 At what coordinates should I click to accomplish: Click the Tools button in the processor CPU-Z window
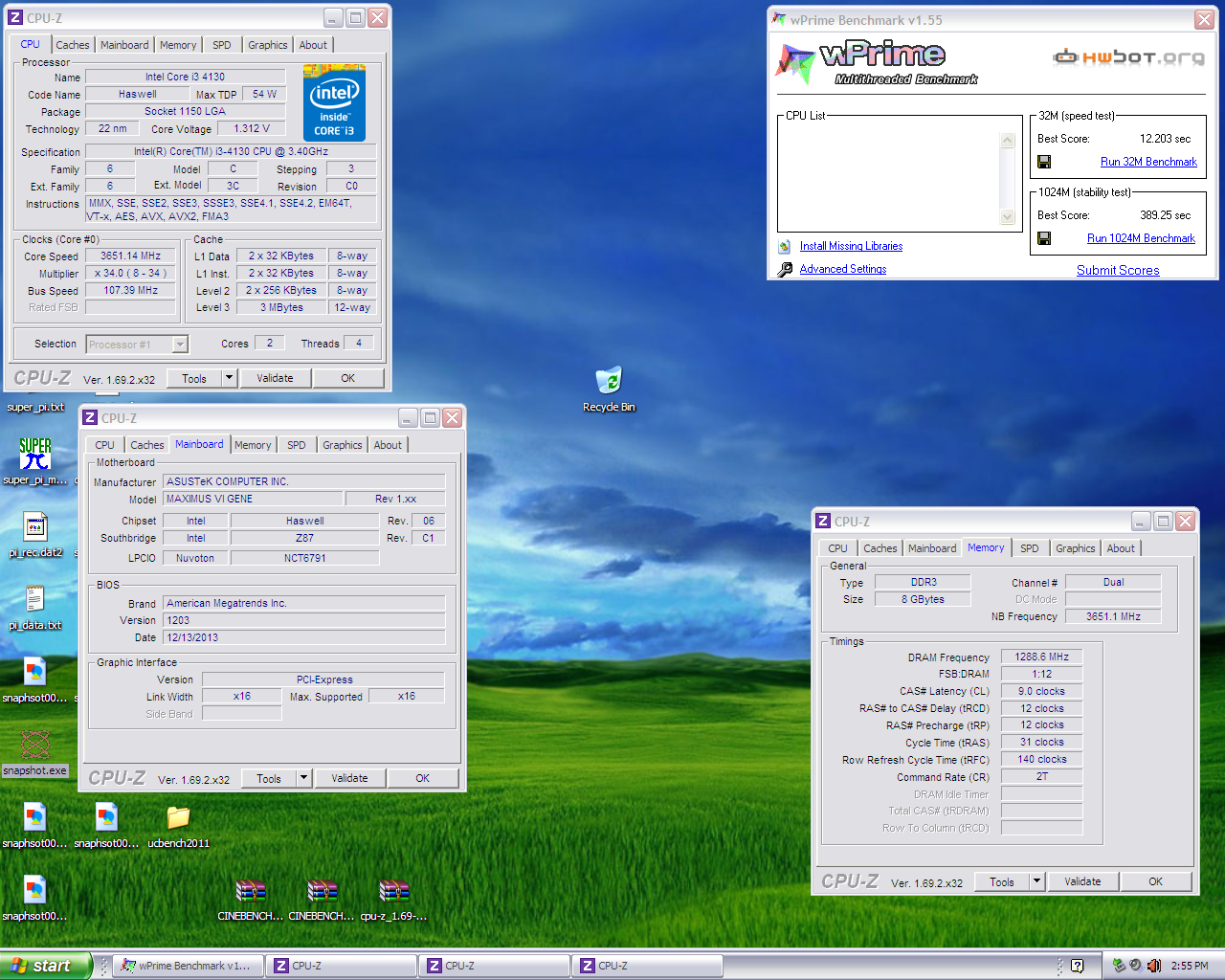tap(194, 378)
